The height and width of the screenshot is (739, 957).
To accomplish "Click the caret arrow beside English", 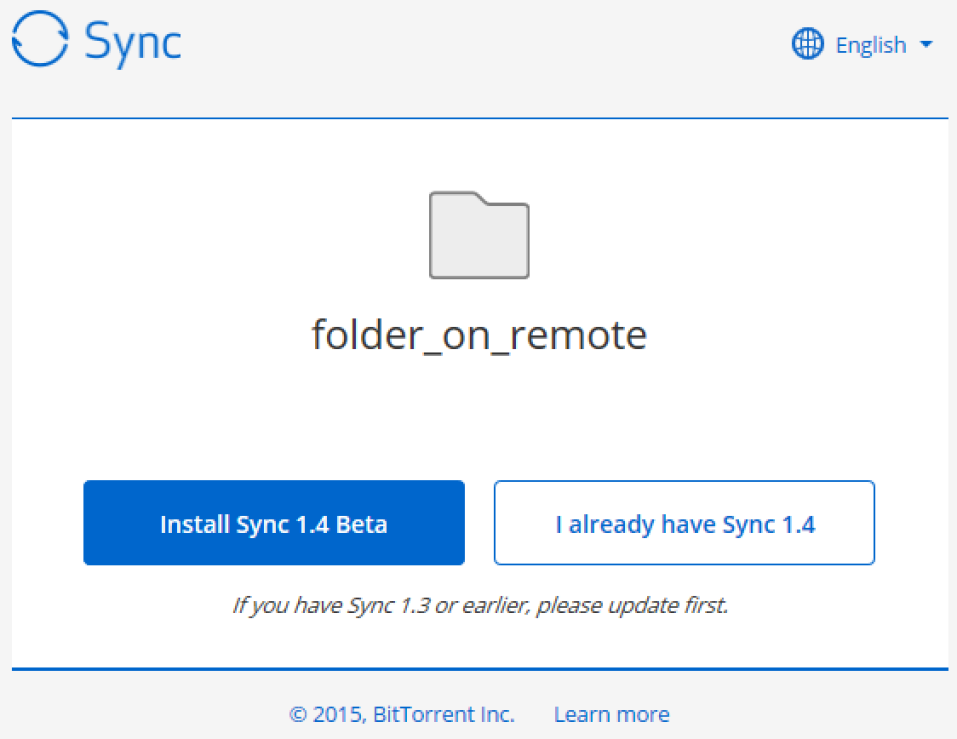I will 925,45.
